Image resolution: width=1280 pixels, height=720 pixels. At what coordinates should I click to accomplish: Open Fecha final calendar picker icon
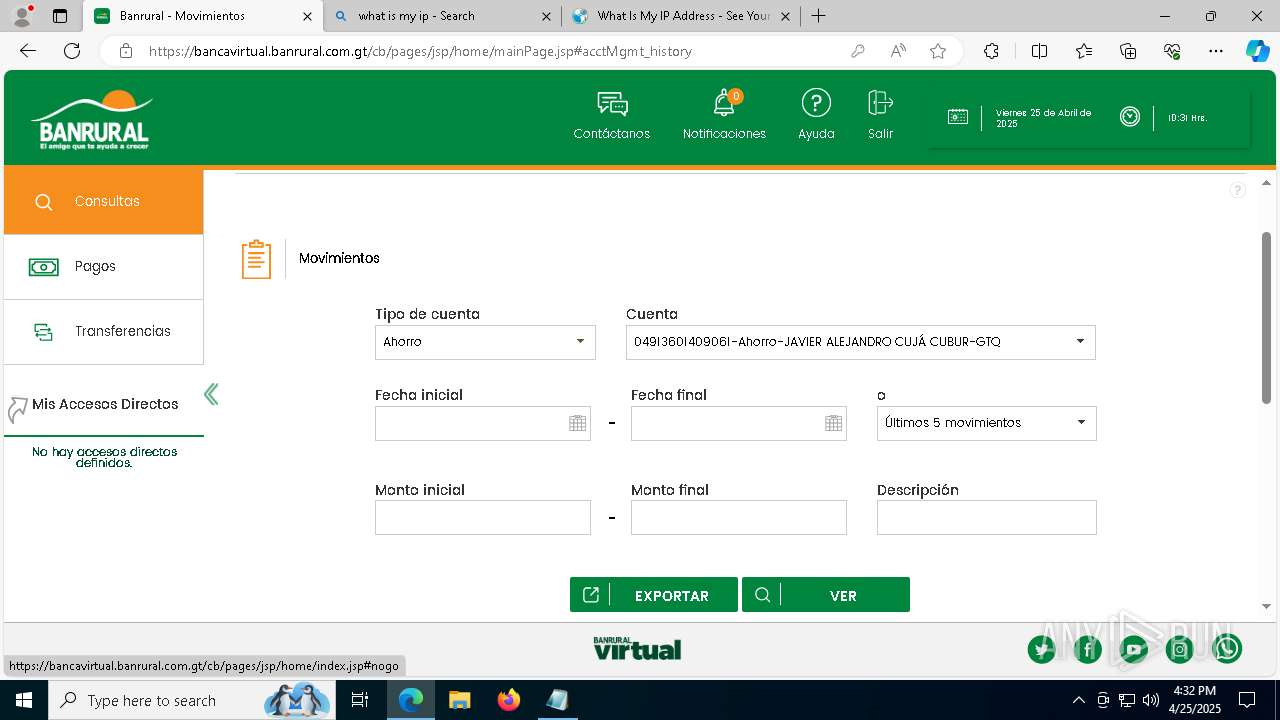pos(833,423)
